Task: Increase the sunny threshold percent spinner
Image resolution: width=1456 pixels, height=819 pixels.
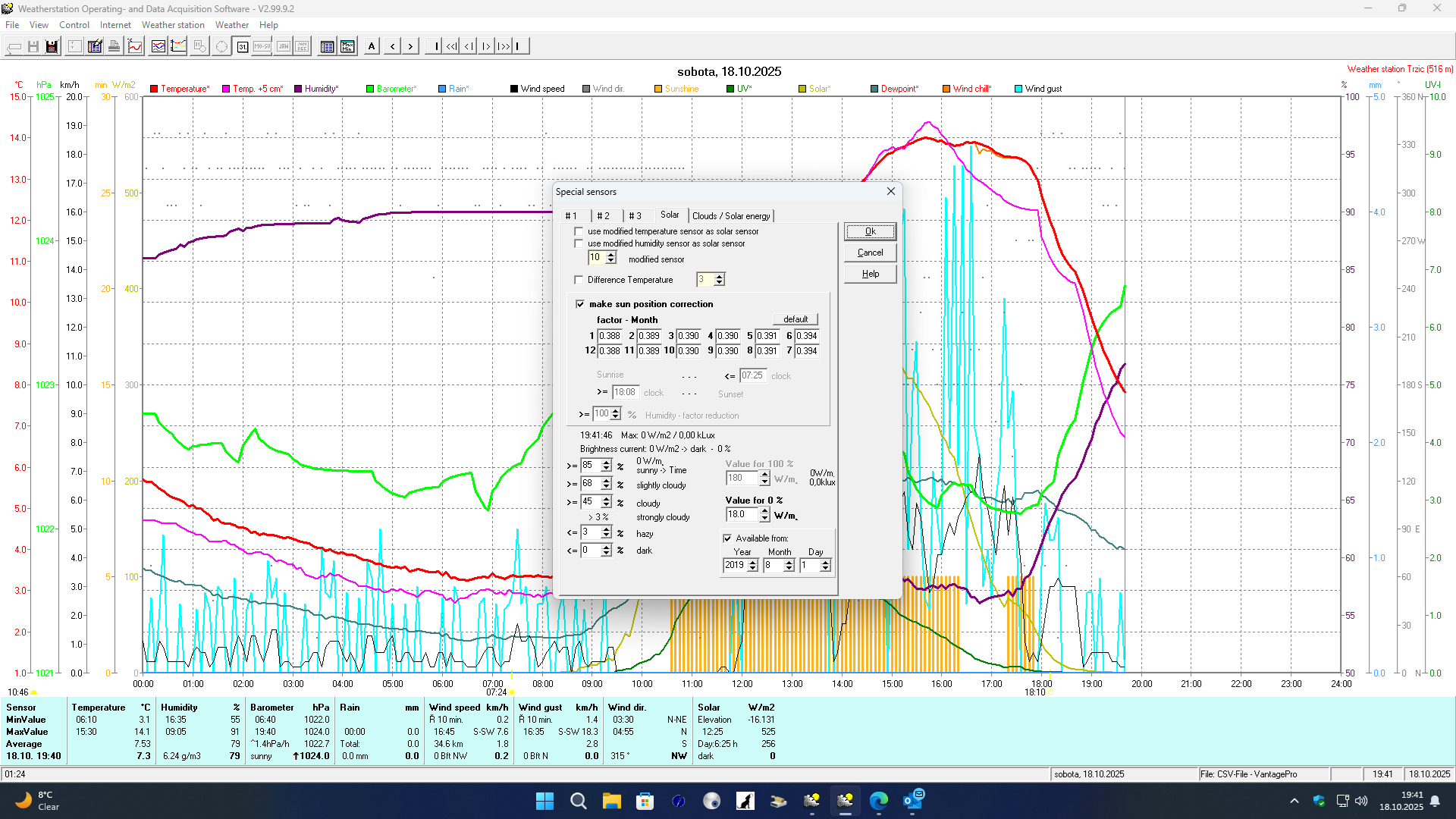Action: 607,463
